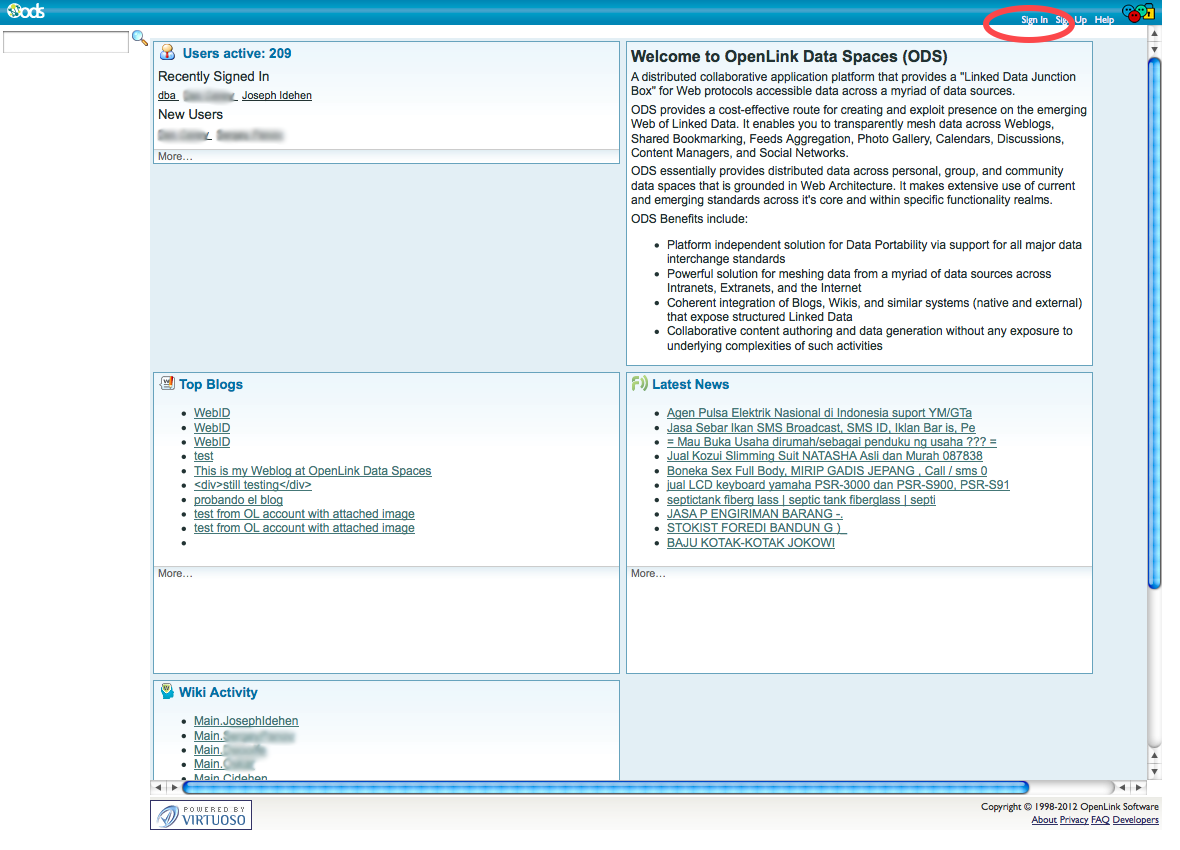Open Joseph Idehen's user profile link
Screen dimensions: 1180x850
(x=277, y=96)
